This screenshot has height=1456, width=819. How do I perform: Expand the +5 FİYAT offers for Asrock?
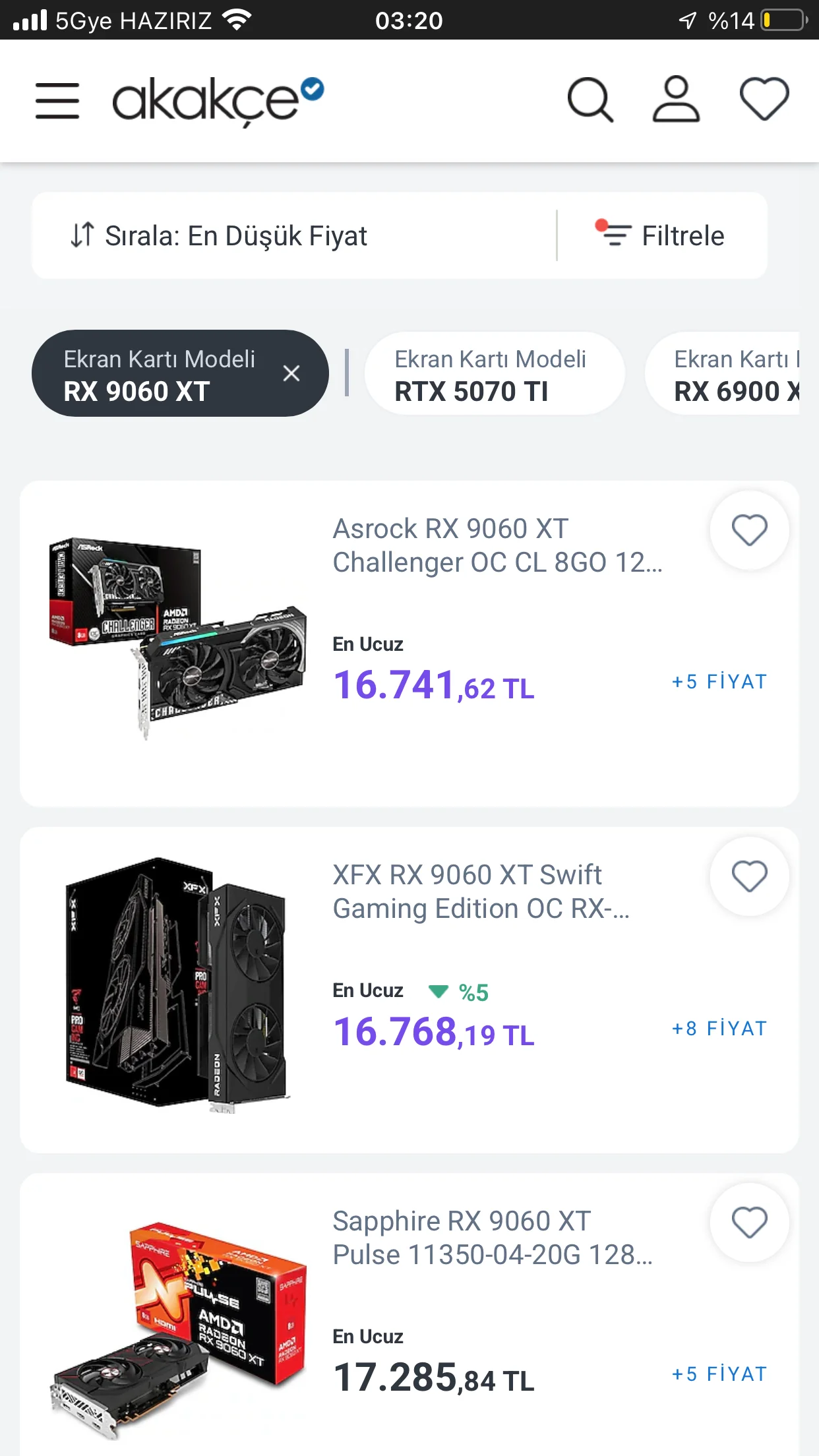pyautogui.click(x=719, y=682)
